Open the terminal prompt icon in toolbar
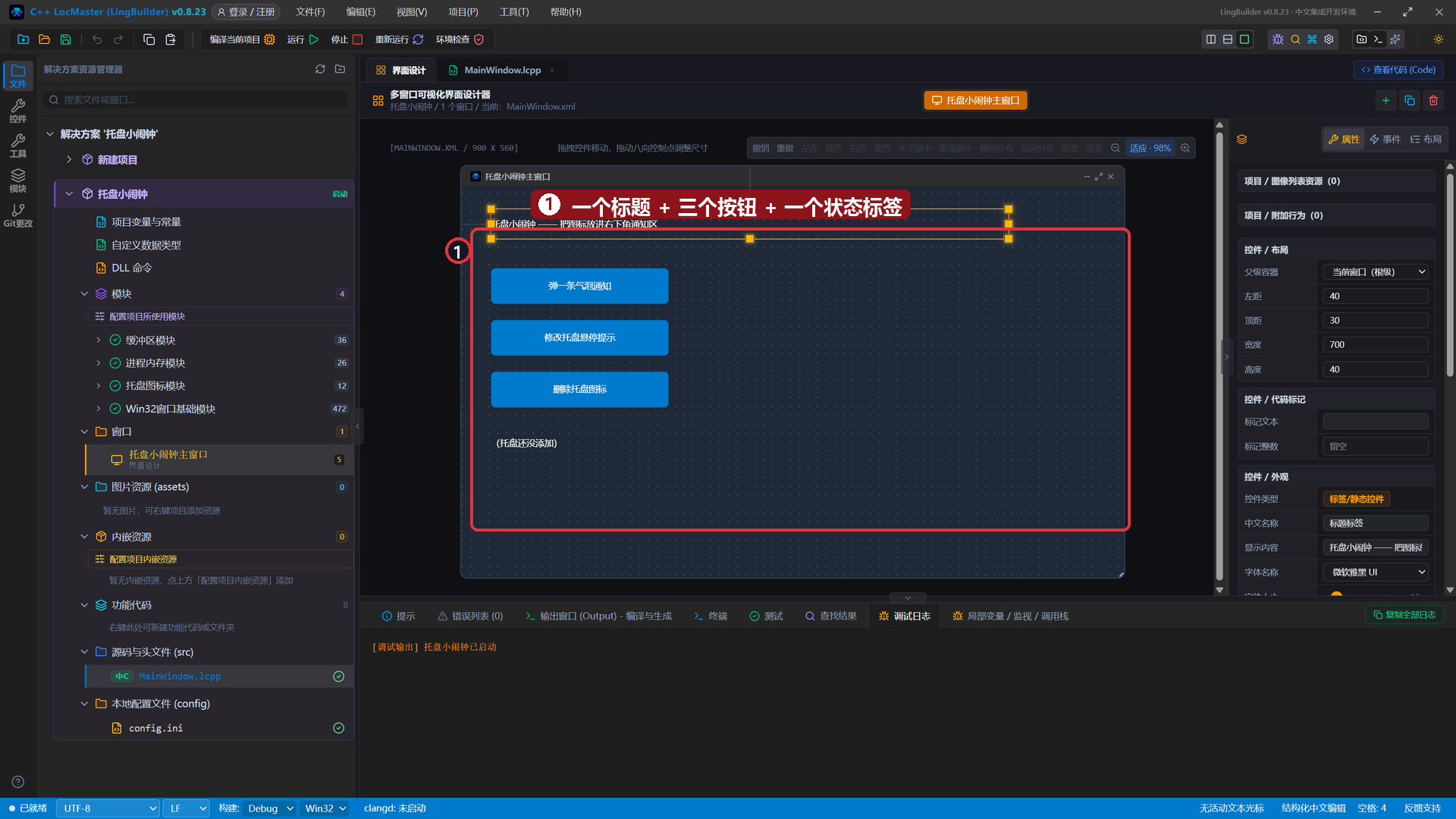 (x=1379, y=39)
